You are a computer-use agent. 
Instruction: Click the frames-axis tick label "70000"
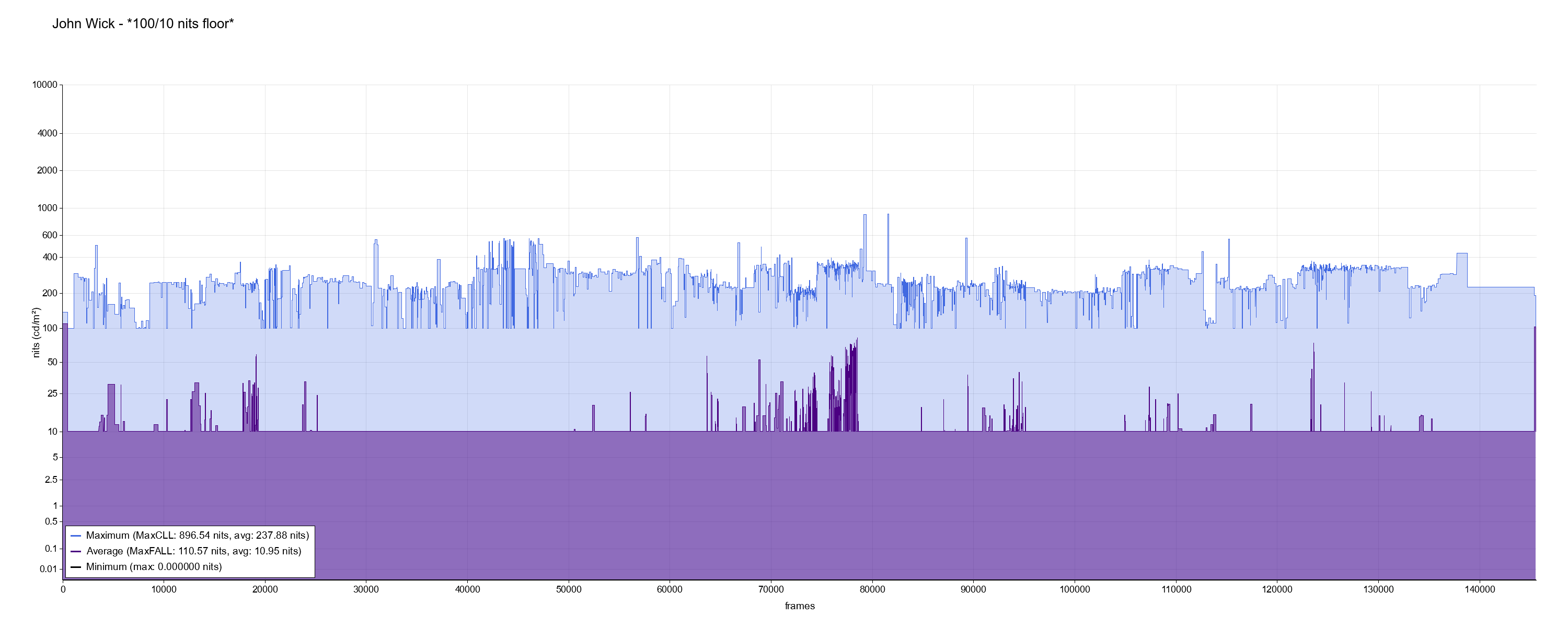coord(771,590)
